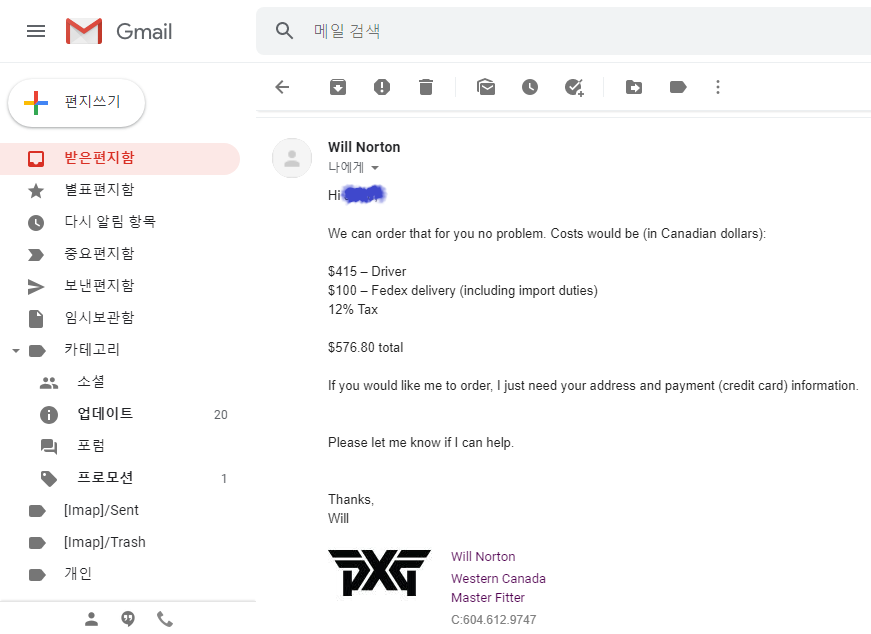Image resolution: width=871 pixels, height=634 pixels.
Task: Expand the recipient details arrow next to 나에게
Action: pyautogui.click(x=375, y=168)
